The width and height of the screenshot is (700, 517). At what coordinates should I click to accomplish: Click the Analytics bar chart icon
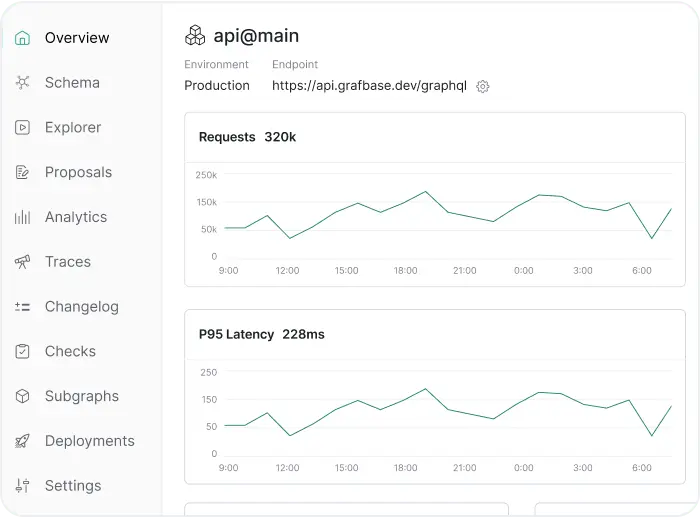point(22,217)
